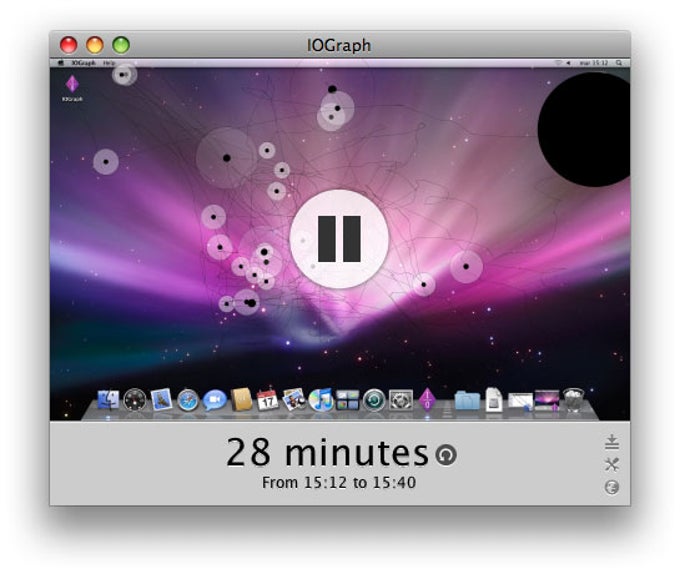Pause the recording with the center button
This screenshot has height=574, width=680.
(339, 239)
